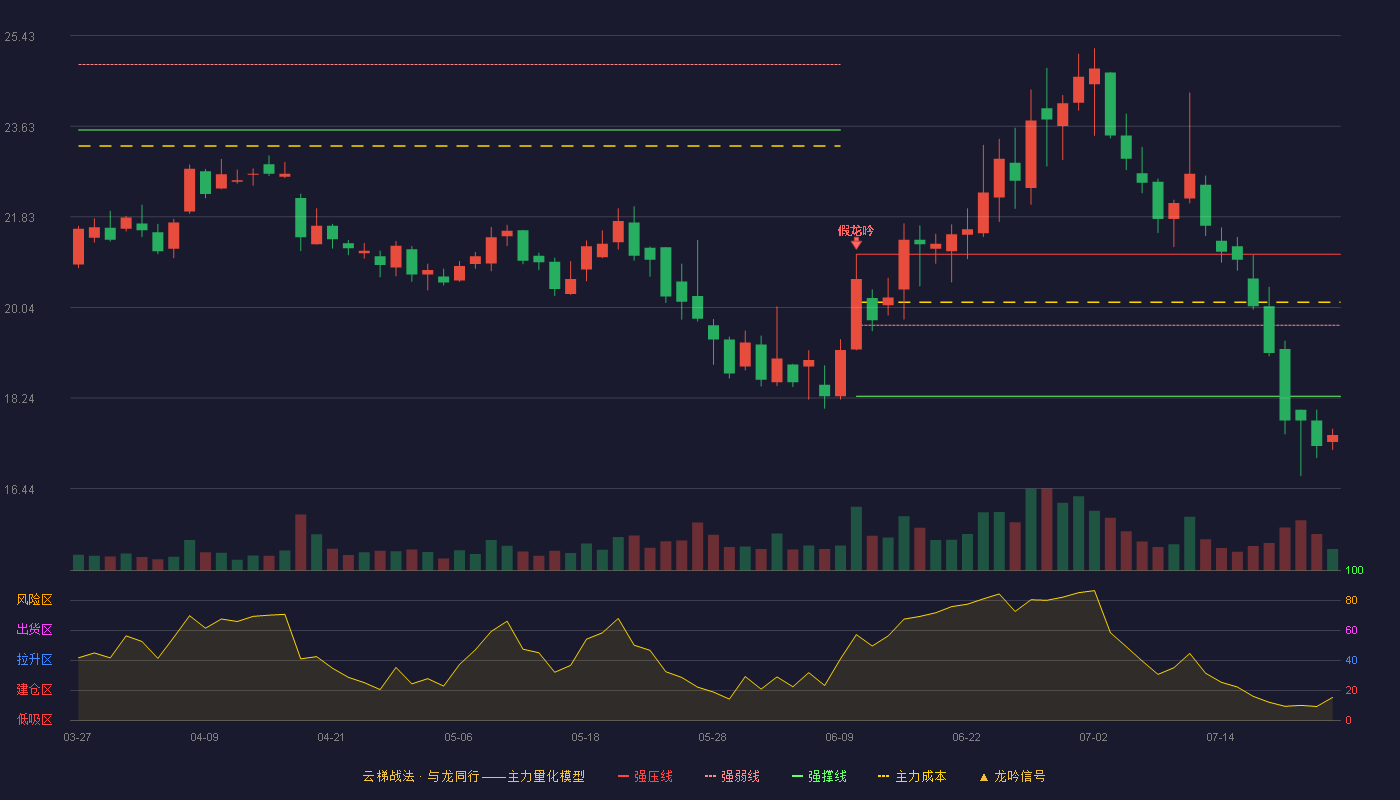Click the 假龙吟 signal label

click(856, 230)
